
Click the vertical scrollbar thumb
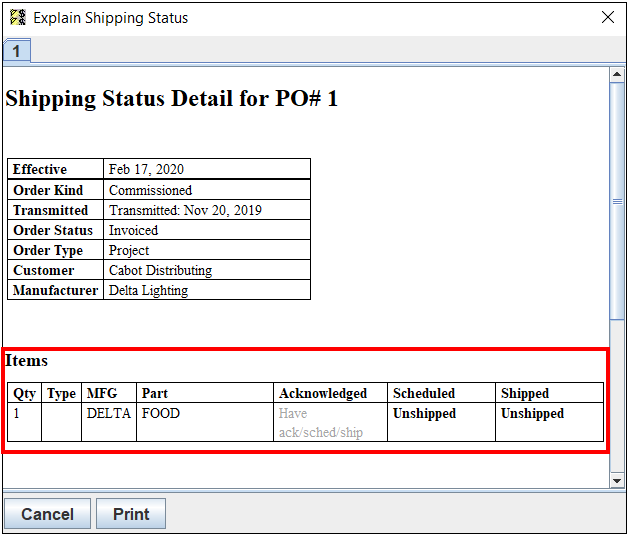pos(617,201)
